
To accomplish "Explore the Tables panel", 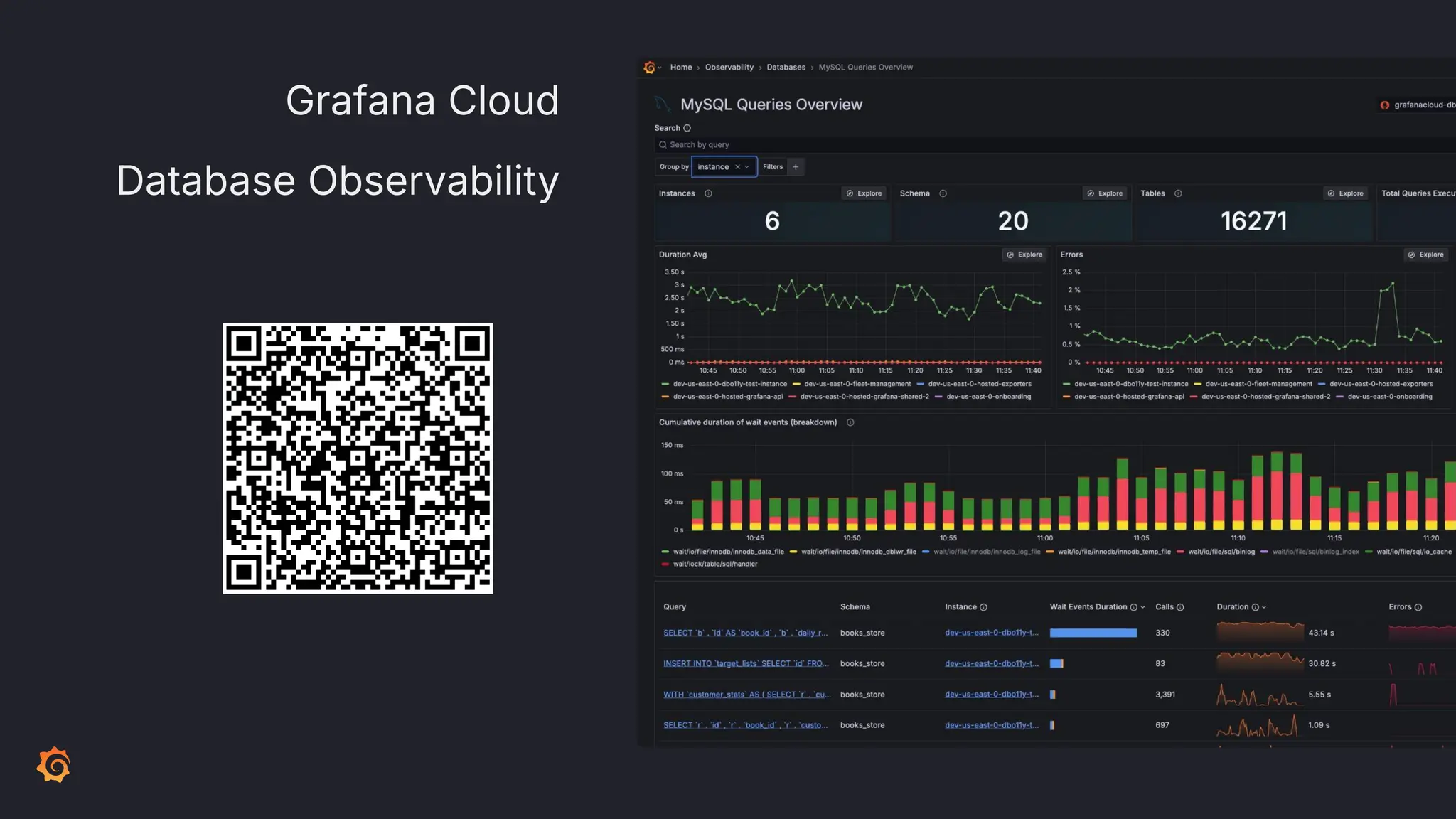I will 1346,193.
